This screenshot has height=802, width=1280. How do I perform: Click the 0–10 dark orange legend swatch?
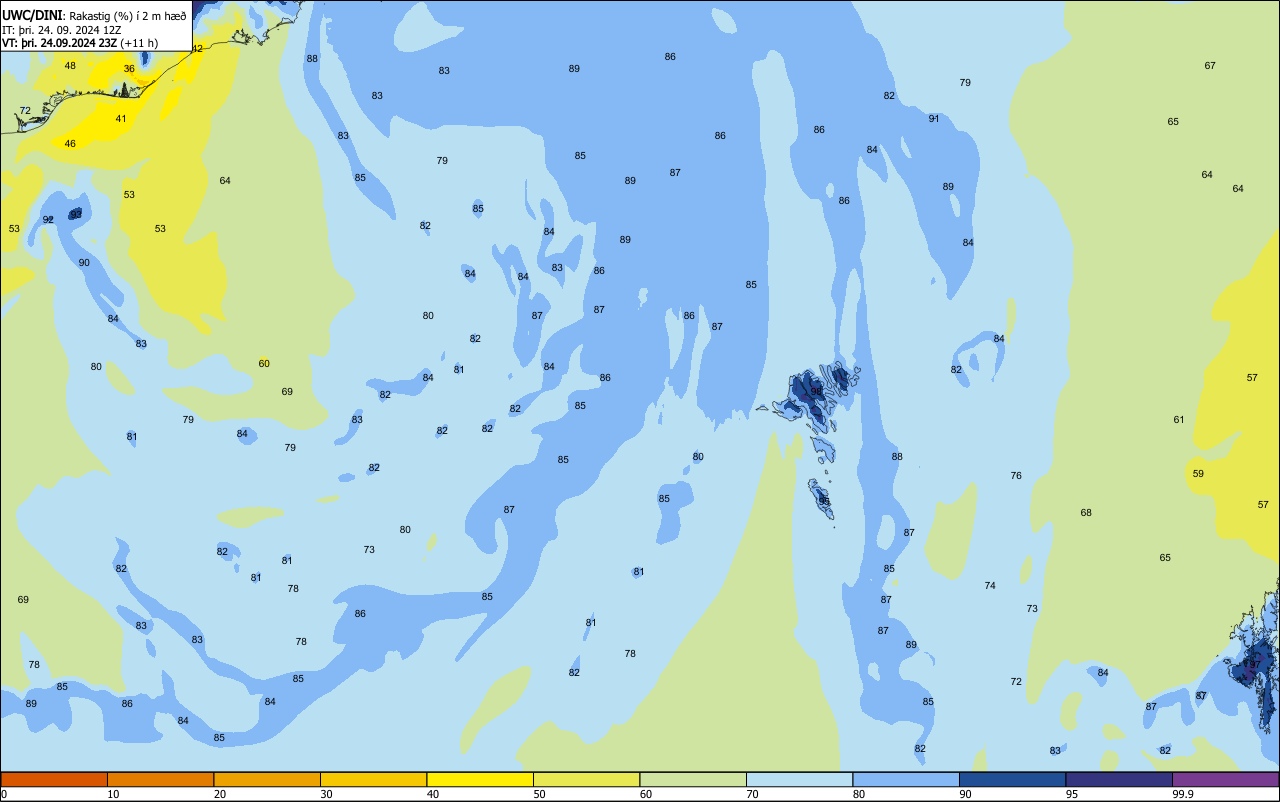point(54,779)
